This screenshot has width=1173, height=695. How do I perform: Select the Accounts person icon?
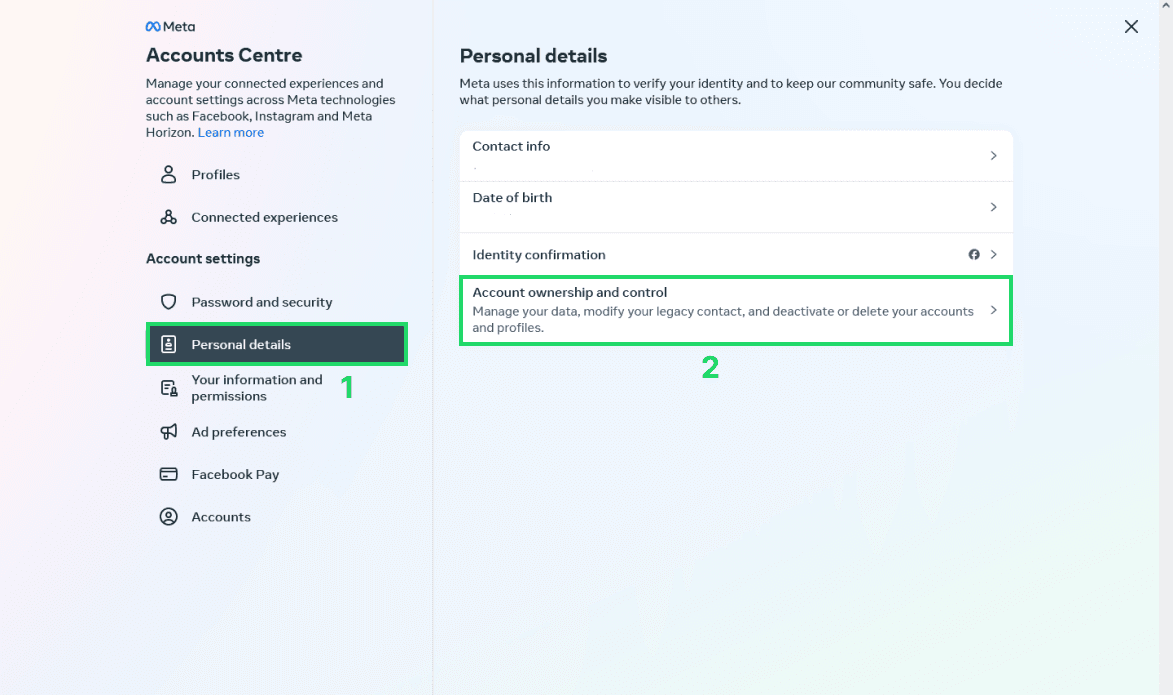[168, 516]
